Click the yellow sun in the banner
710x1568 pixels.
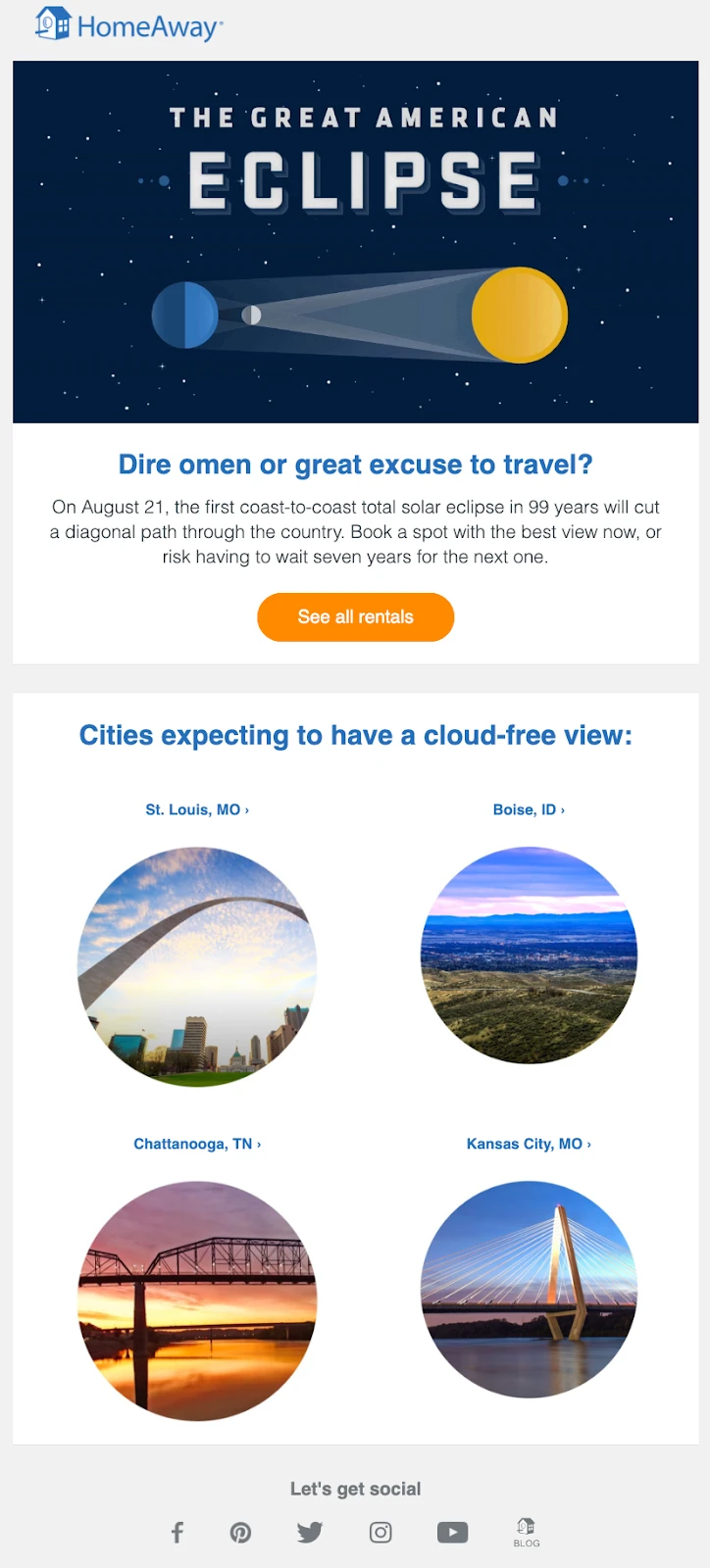tap(519, 315)
